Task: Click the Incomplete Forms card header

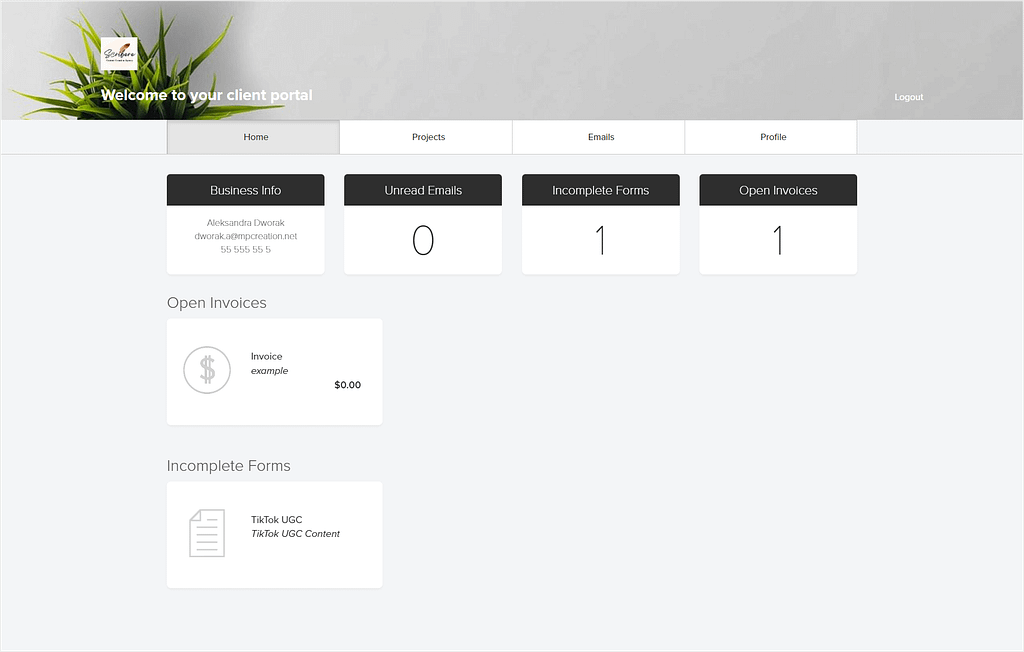Action: point(601,190)
